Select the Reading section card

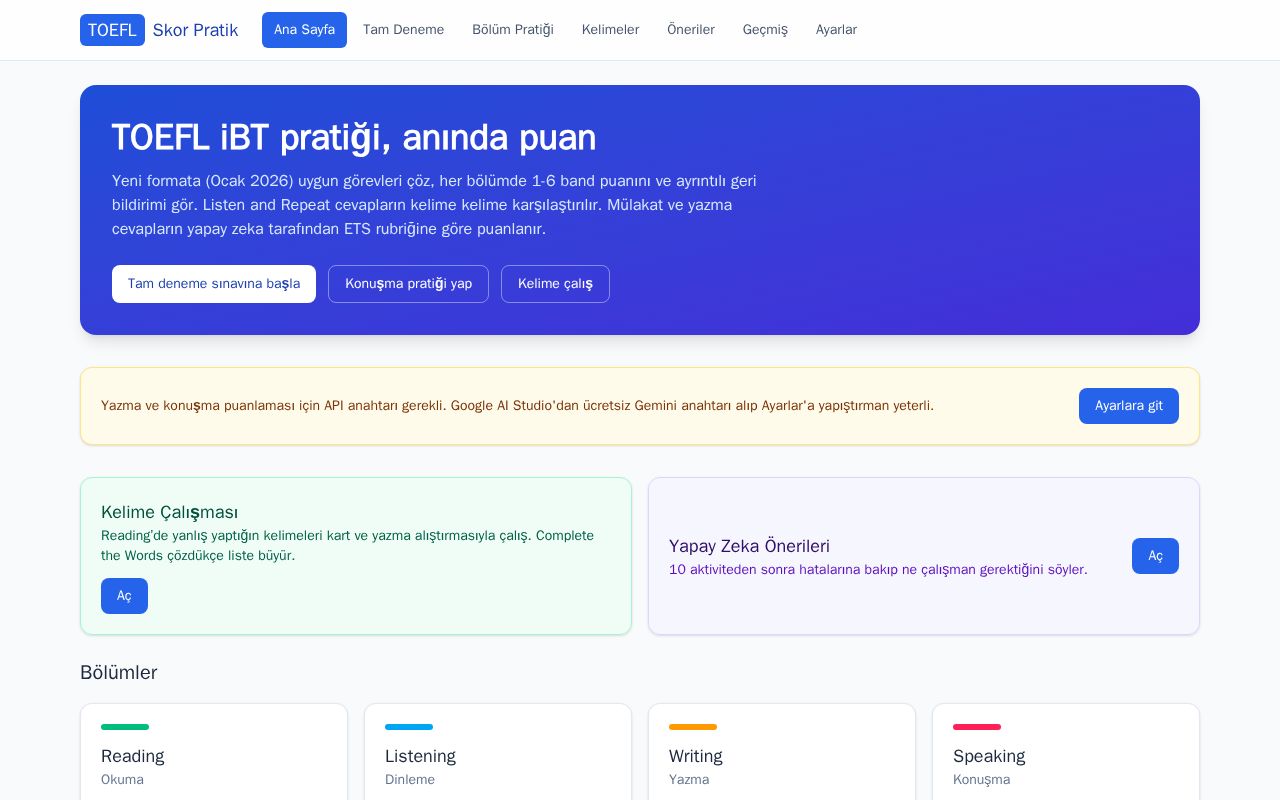coord(214,752)
